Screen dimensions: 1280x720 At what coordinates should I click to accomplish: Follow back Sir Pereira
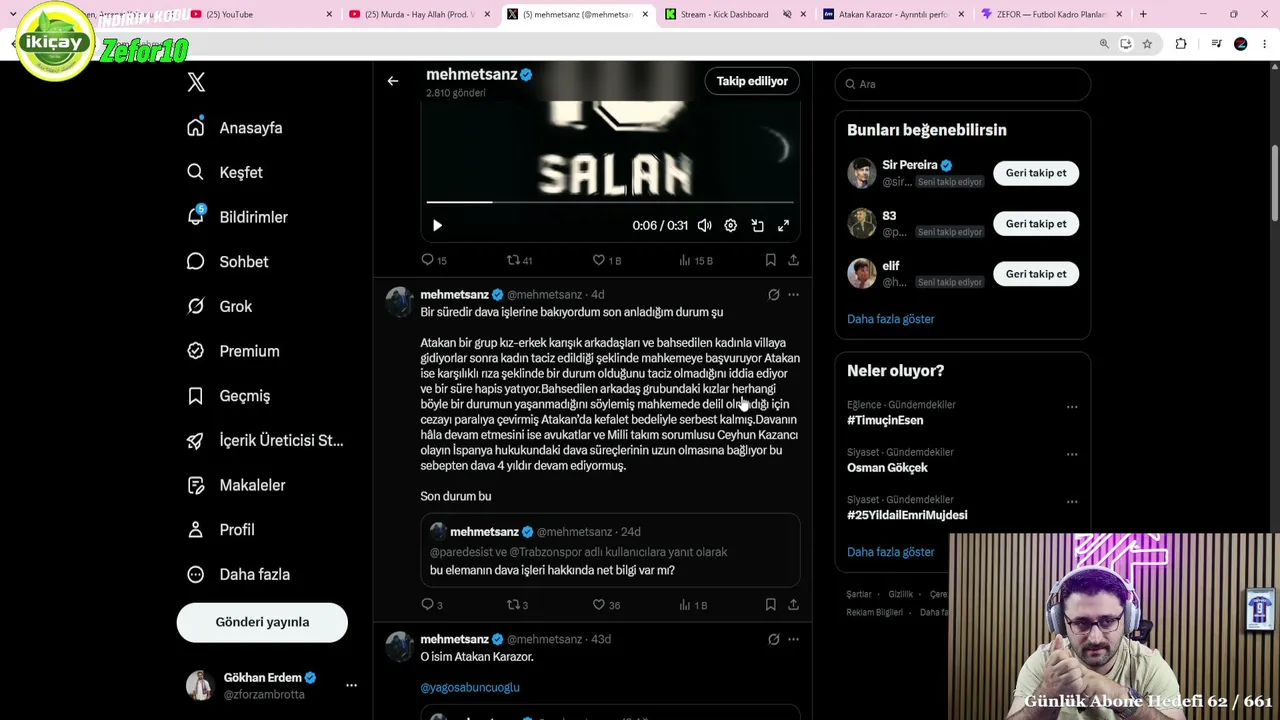1036,173
